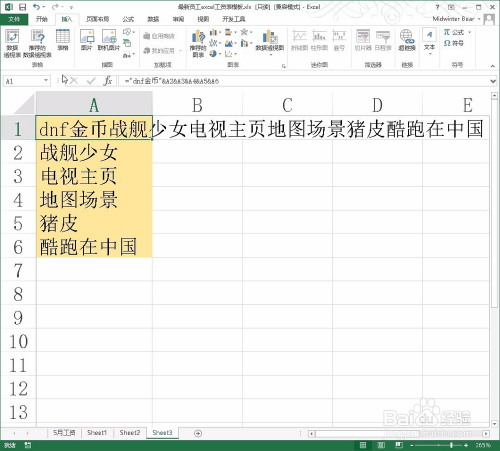Open Excel Help question mark

(x=437, y=7)
